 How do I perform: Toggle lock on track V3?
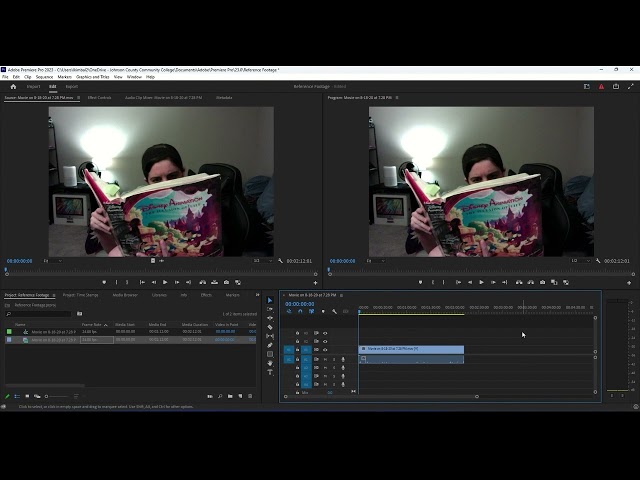(x=297, y=333)
